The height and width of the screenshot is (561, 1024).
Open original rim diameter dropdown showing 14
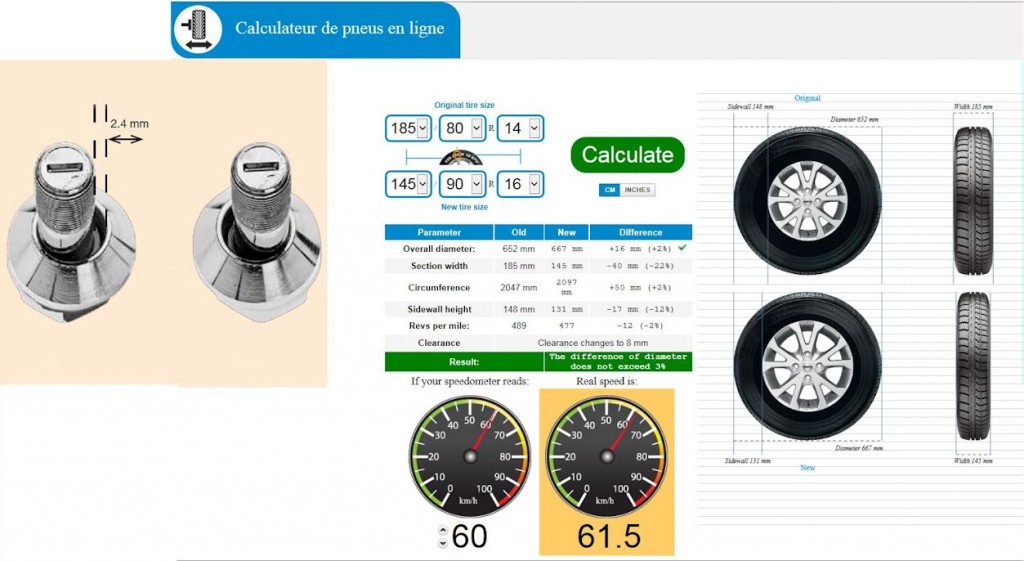coord(520,128)
